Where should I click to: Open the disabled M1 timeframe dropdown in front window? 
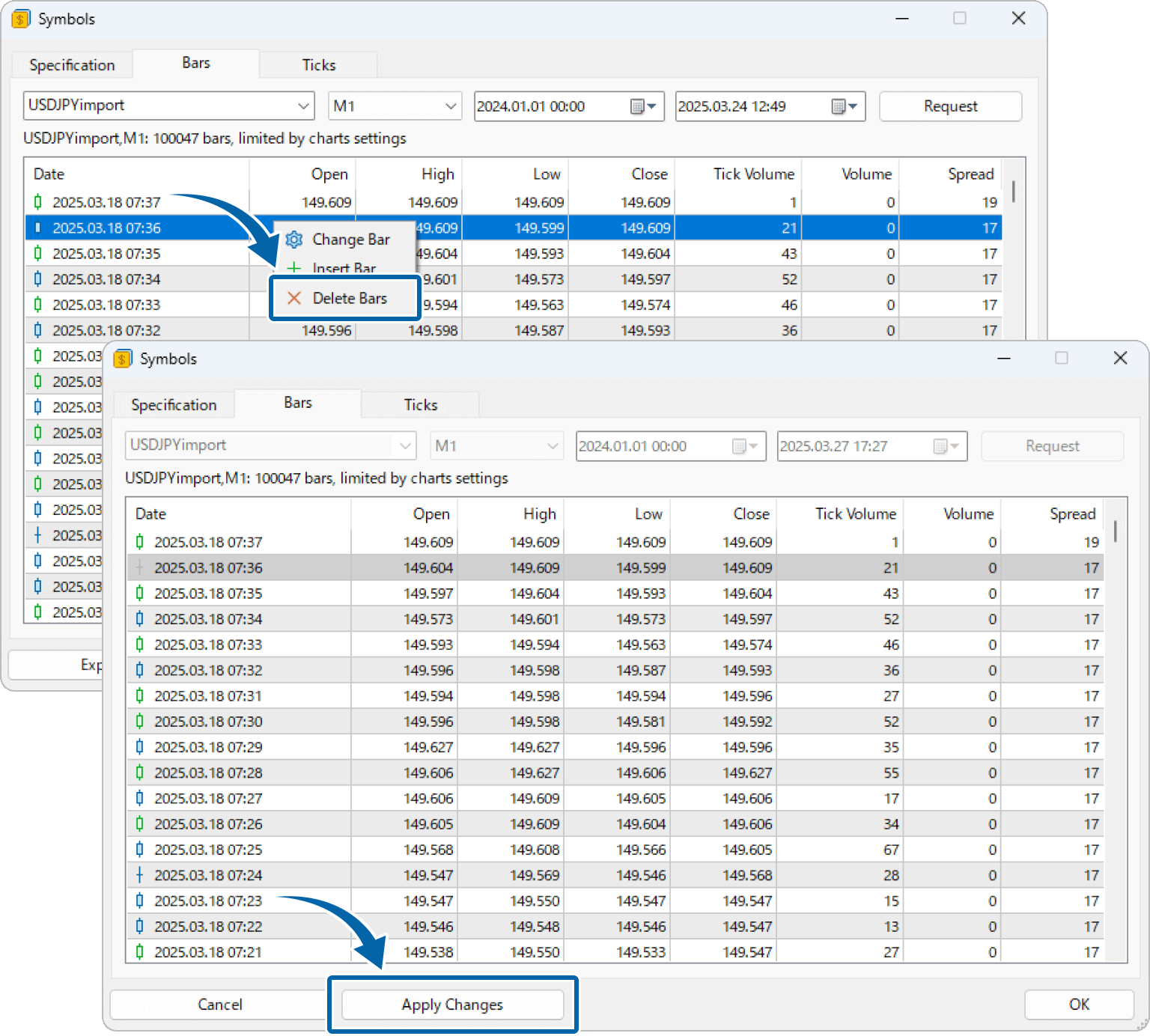553,445
